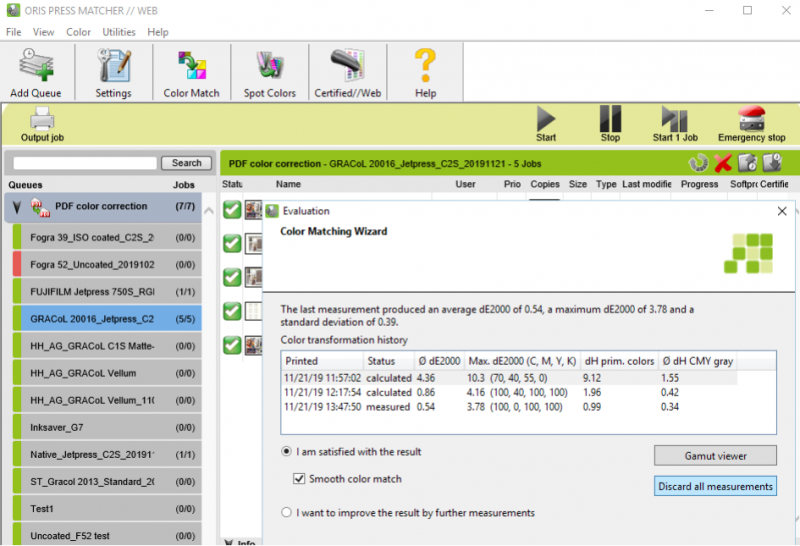
Task: Collapse the PDF color correction queue group
Action: click(x=17, y=207)
